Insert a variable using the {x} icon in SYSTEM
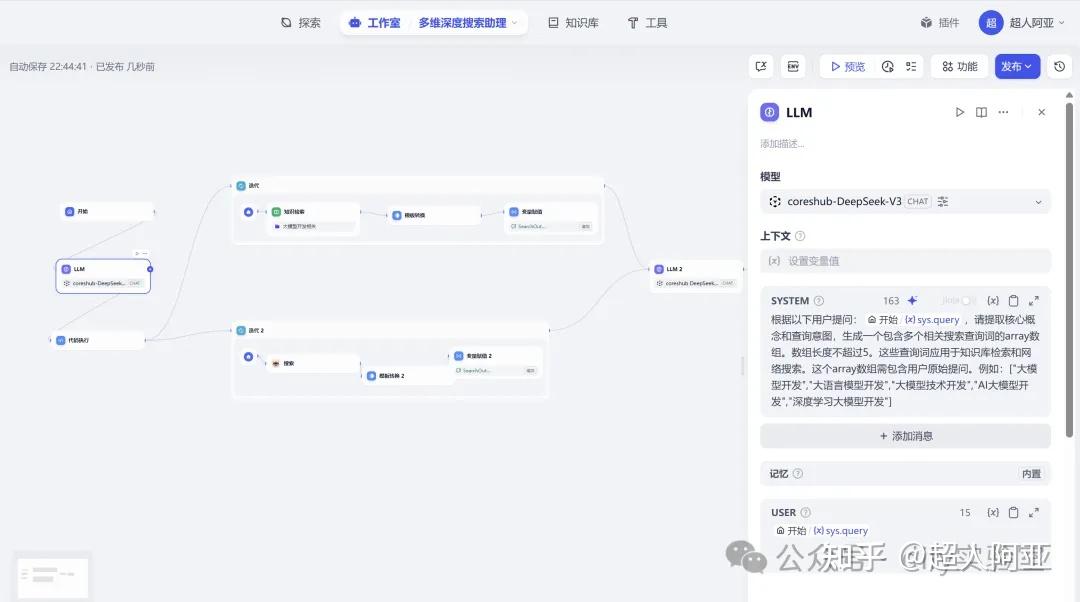 [994, 300]
